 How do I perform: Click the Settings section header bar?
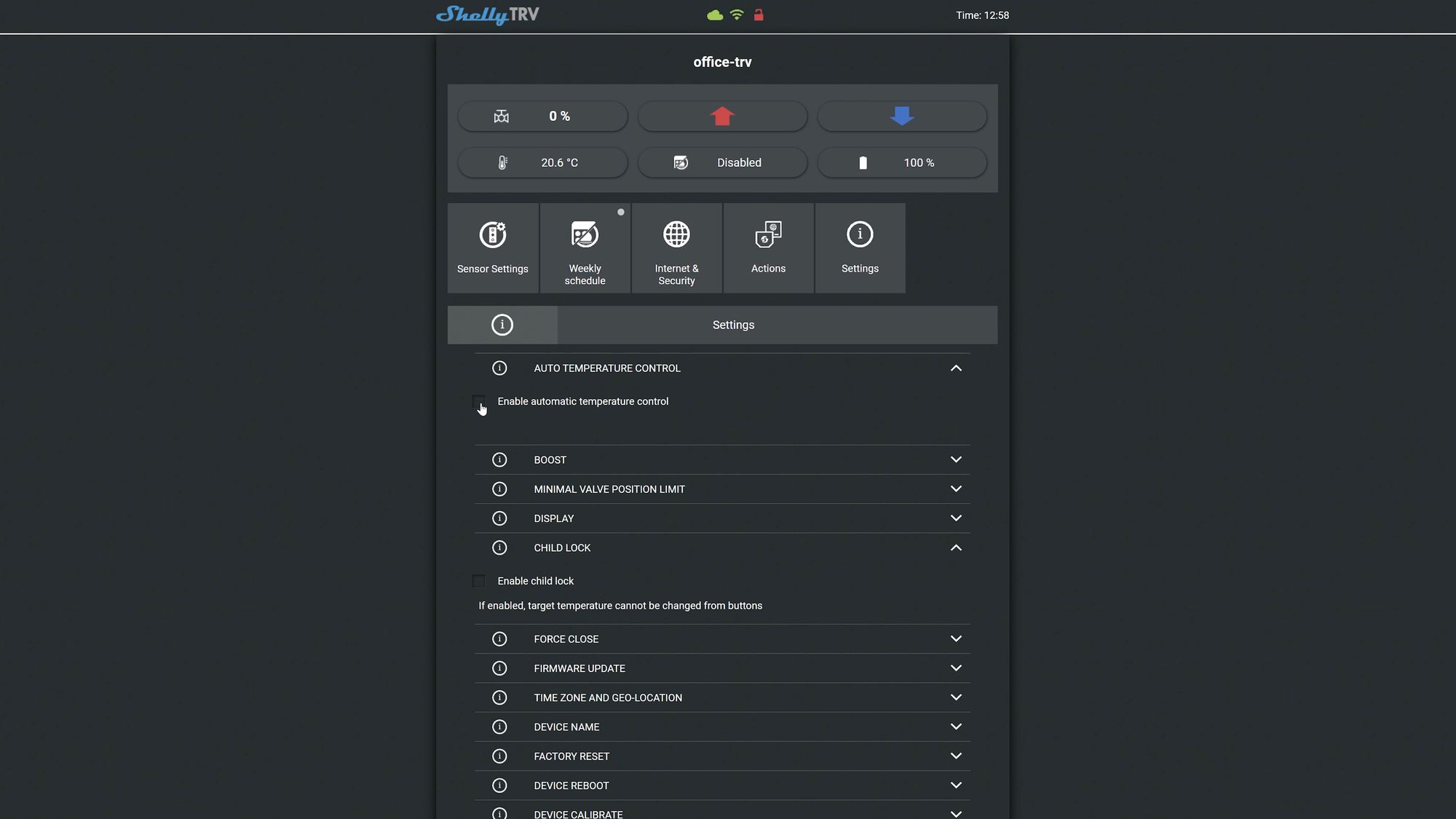click(722, 325)
